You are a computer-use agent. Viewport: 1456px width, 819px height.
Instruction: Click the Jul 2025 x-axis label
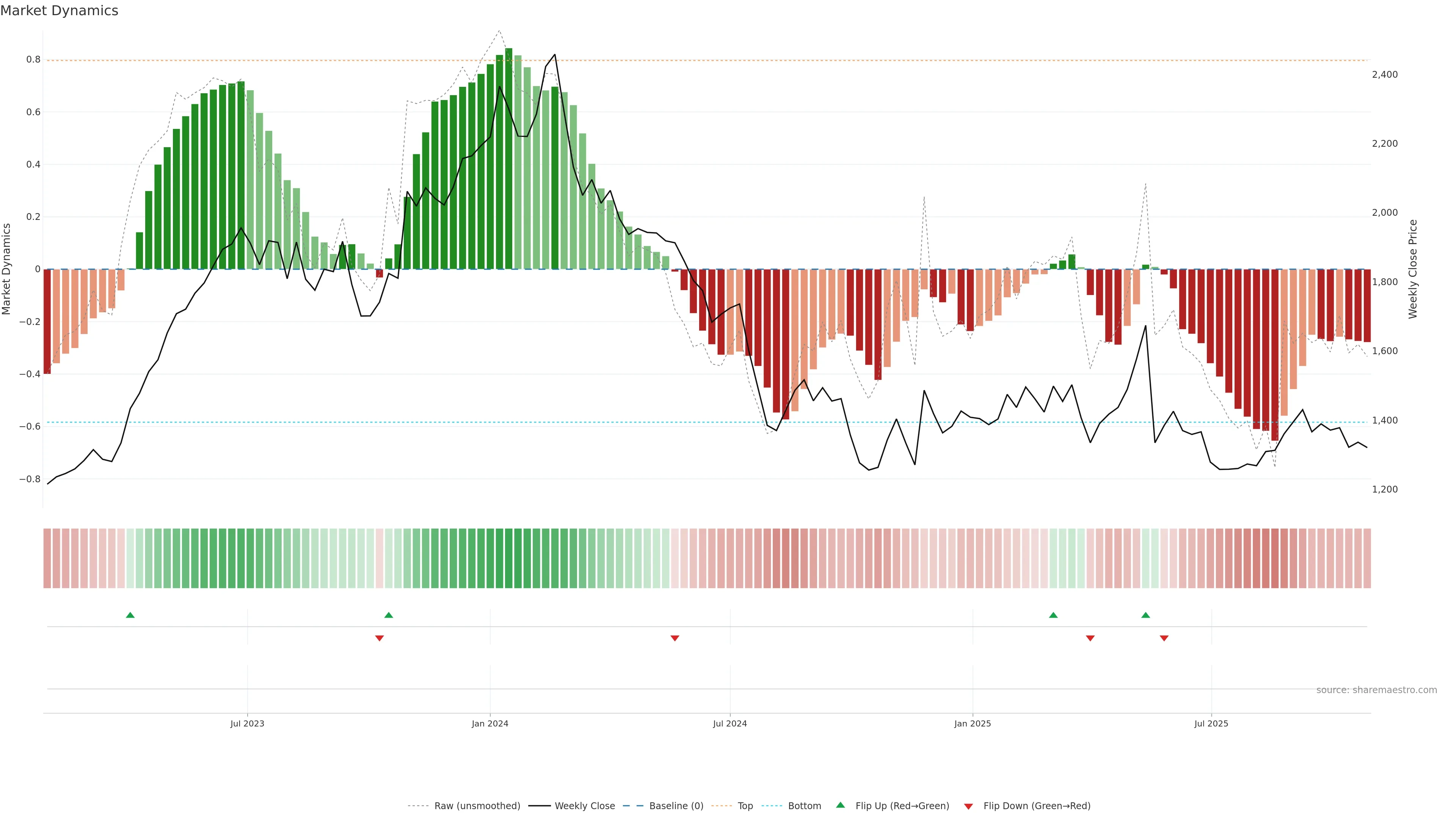[x=1211, y=723]
